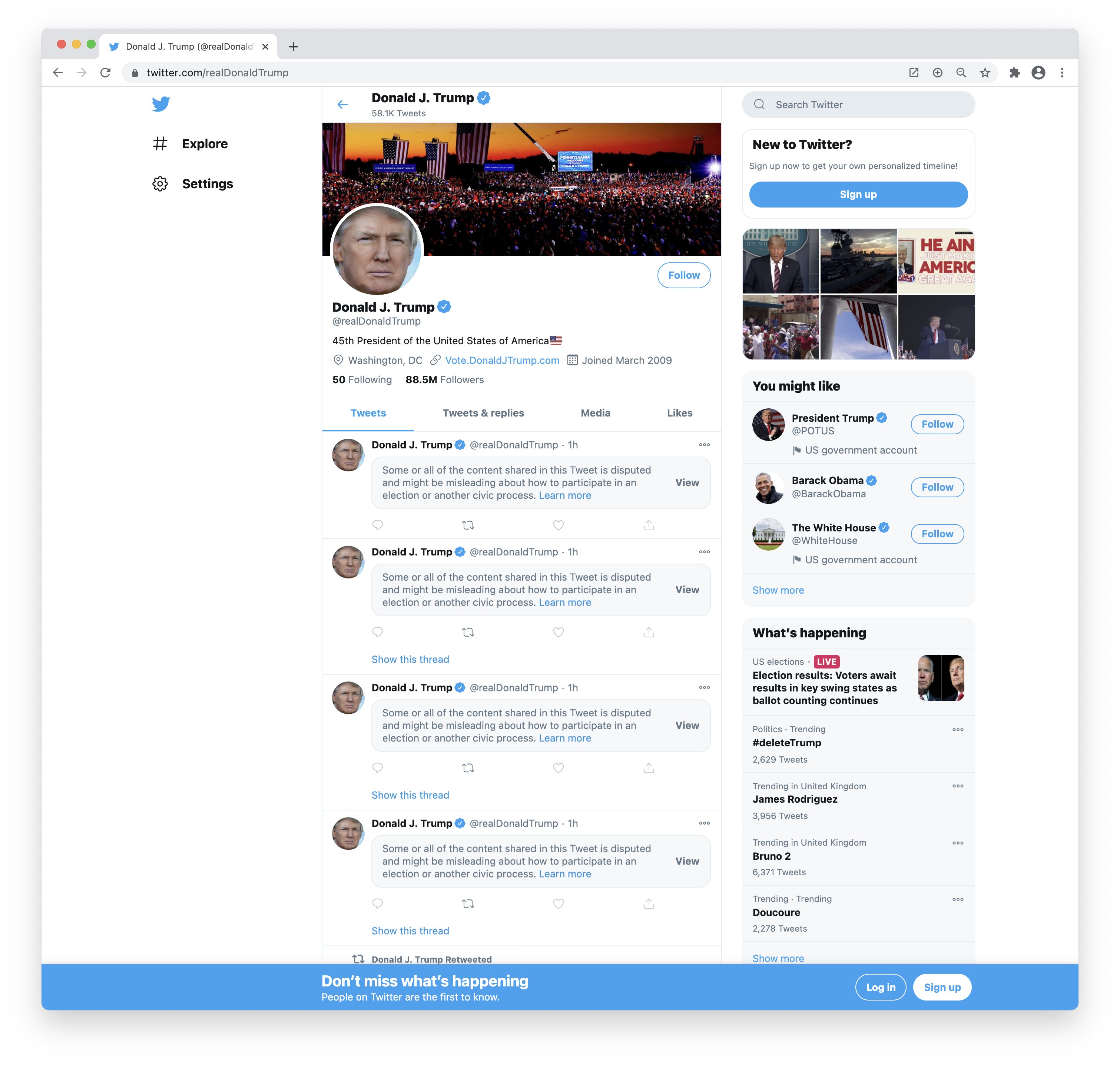
Task: Open options for #deleteTrump trend
Action: click(x=958, y=730)
